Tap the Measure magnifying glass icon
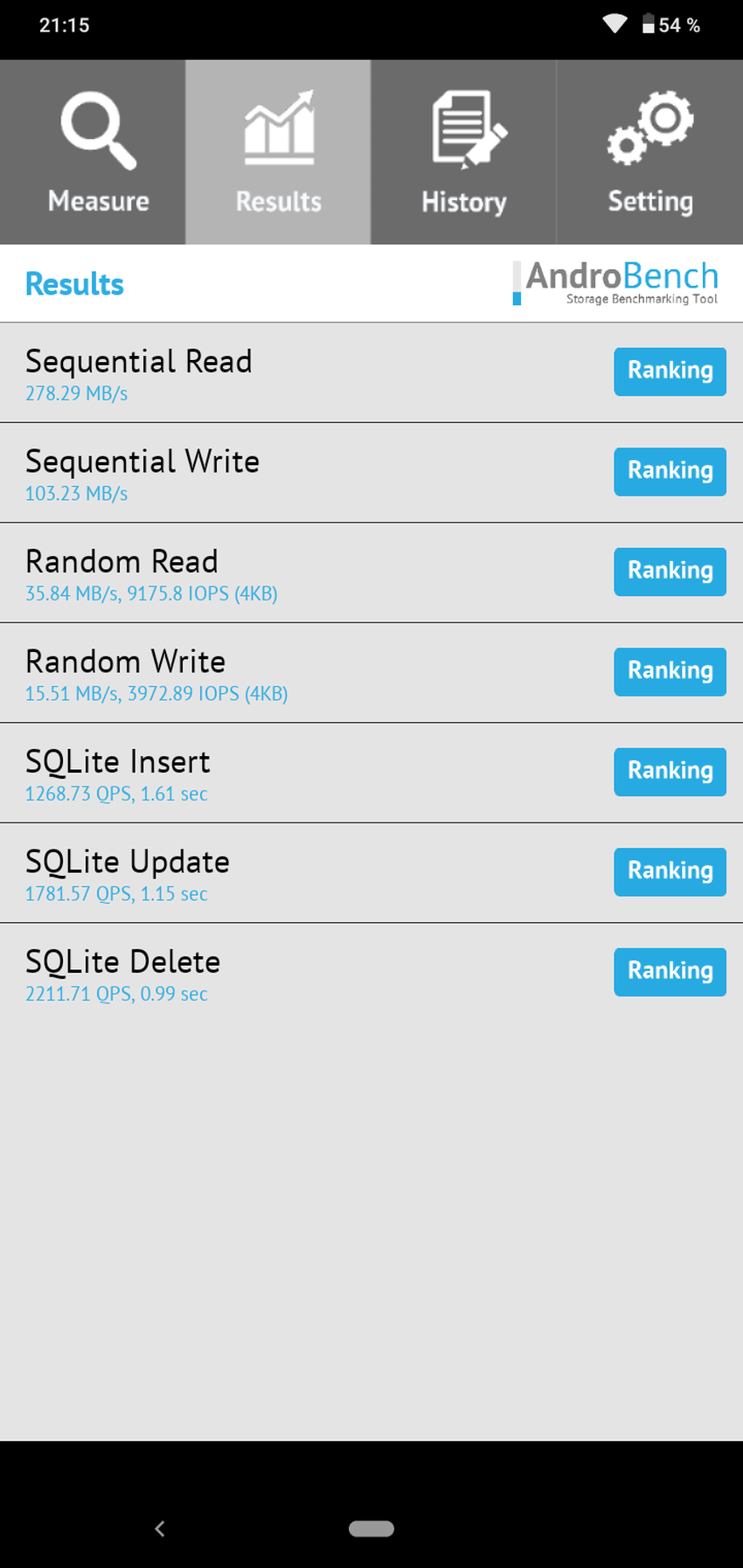 98,129
